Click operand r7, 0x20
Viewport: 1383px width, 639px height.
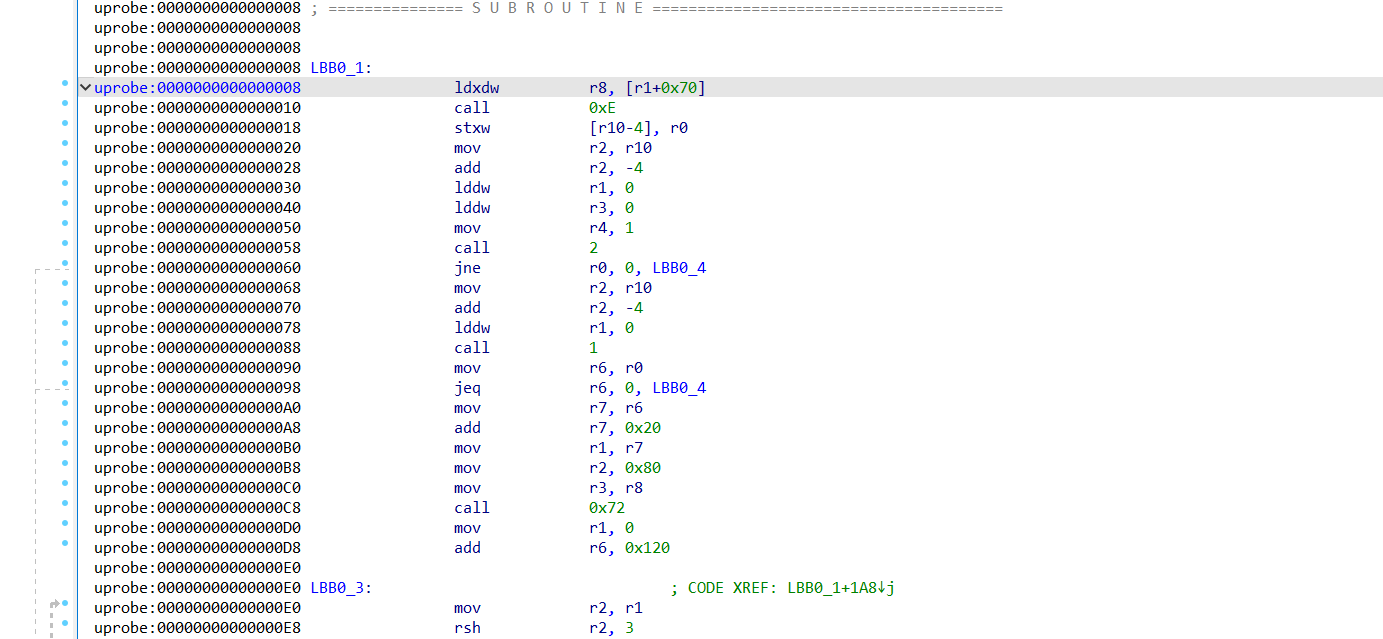tap(625, 428)
